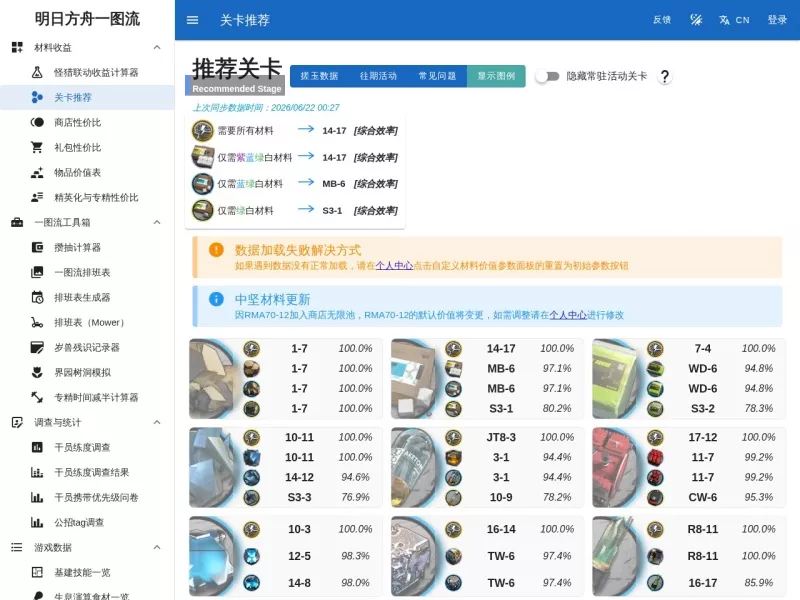This screenshot has height=600, width=800.
Task: Click the question mark help icon
Action: click(664, 77)
